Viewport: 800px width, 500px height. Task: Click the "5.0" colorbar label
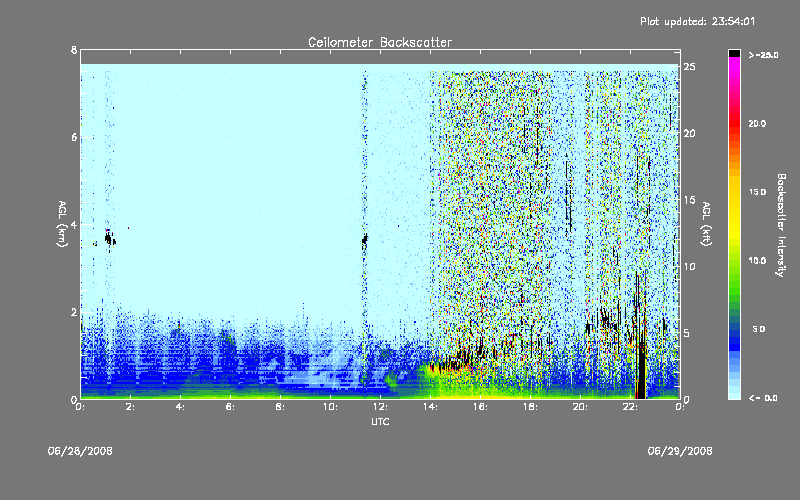pos(759,329)
